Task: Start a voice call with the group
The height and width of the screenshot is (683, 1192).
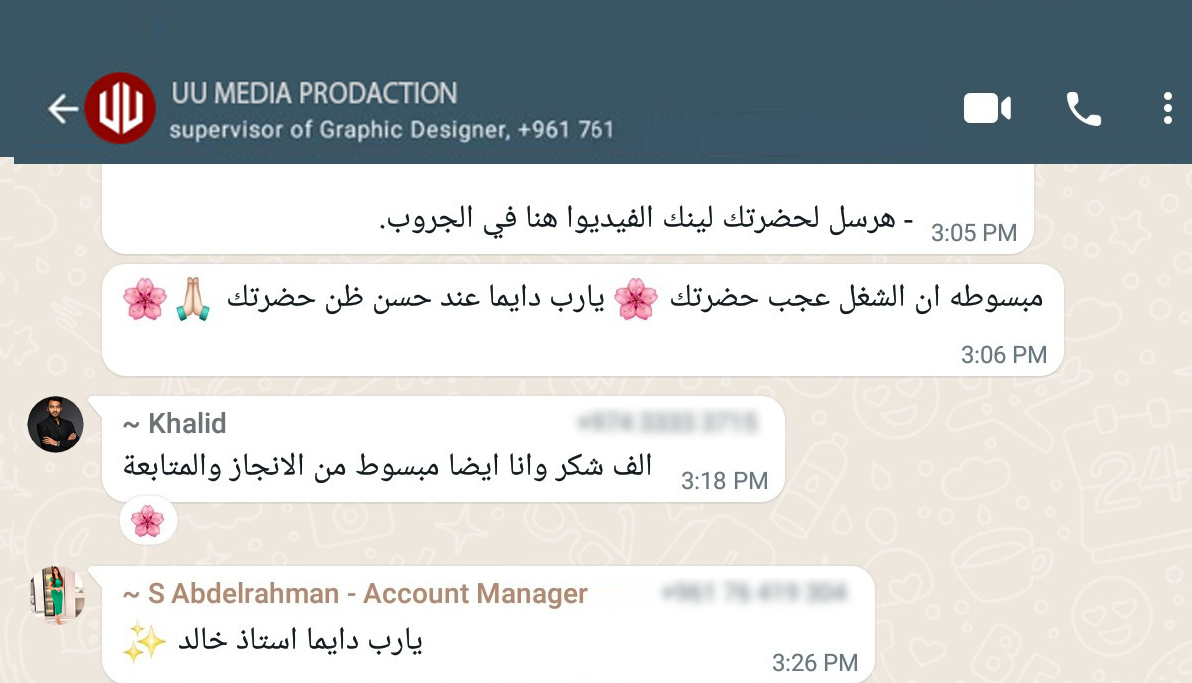Action: 1083,108
